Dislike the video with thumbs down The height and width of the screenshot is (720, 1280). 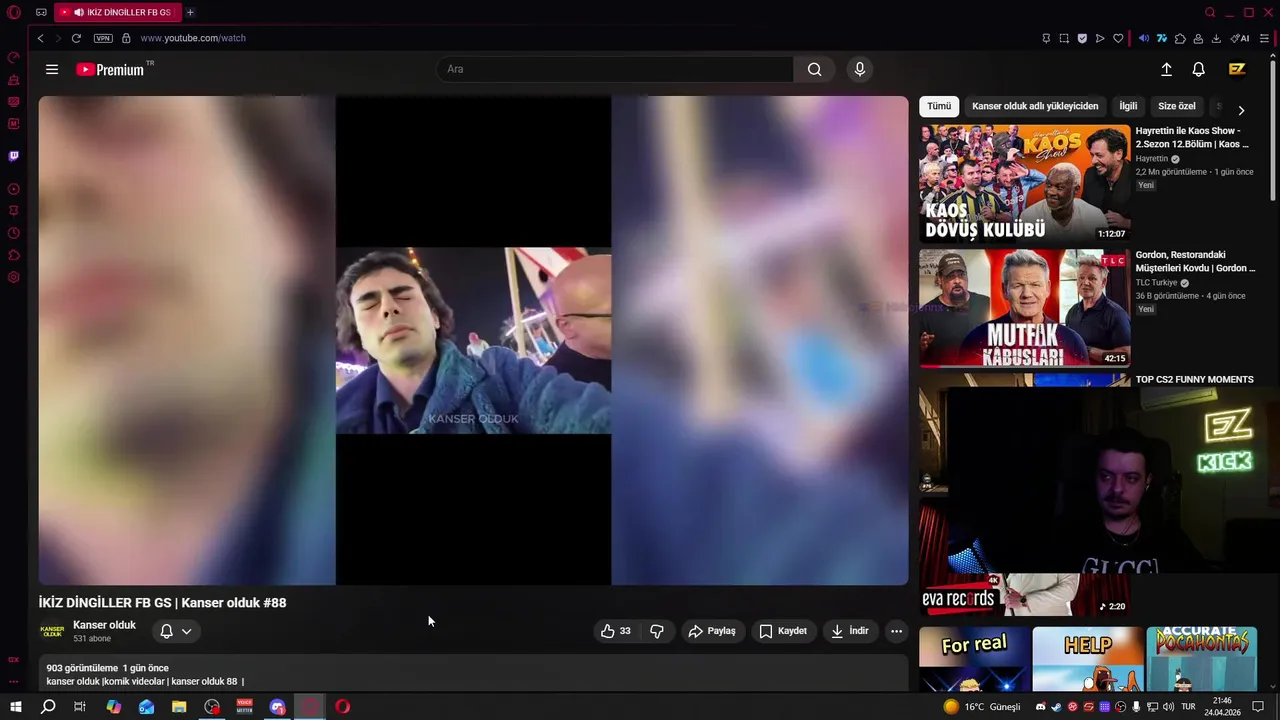(x=657, y=631)
